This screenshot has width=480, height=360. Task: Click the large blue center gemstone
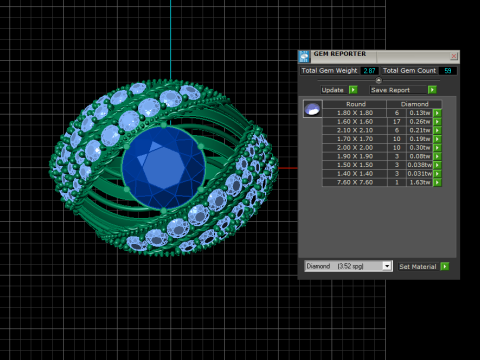163,168
